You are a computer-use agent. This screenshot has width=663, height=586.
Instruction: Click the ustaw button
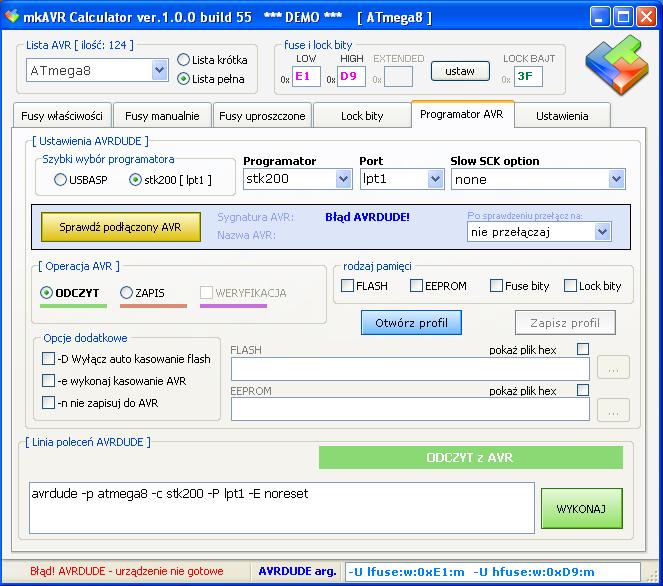[x=460, y=71]
